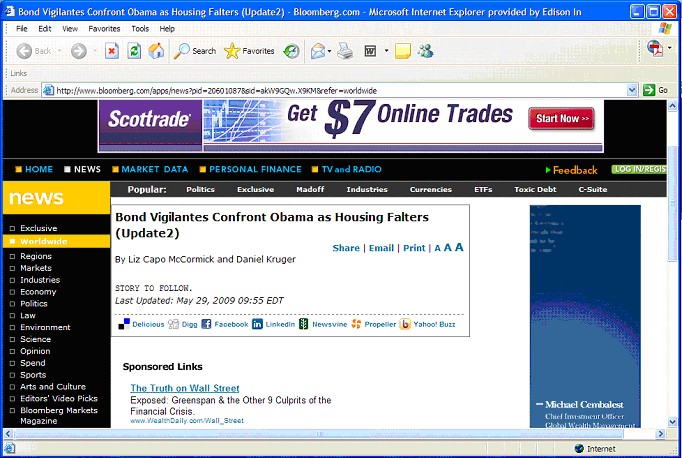Click the Adobe PDF toolbar icon

point(655,48)
